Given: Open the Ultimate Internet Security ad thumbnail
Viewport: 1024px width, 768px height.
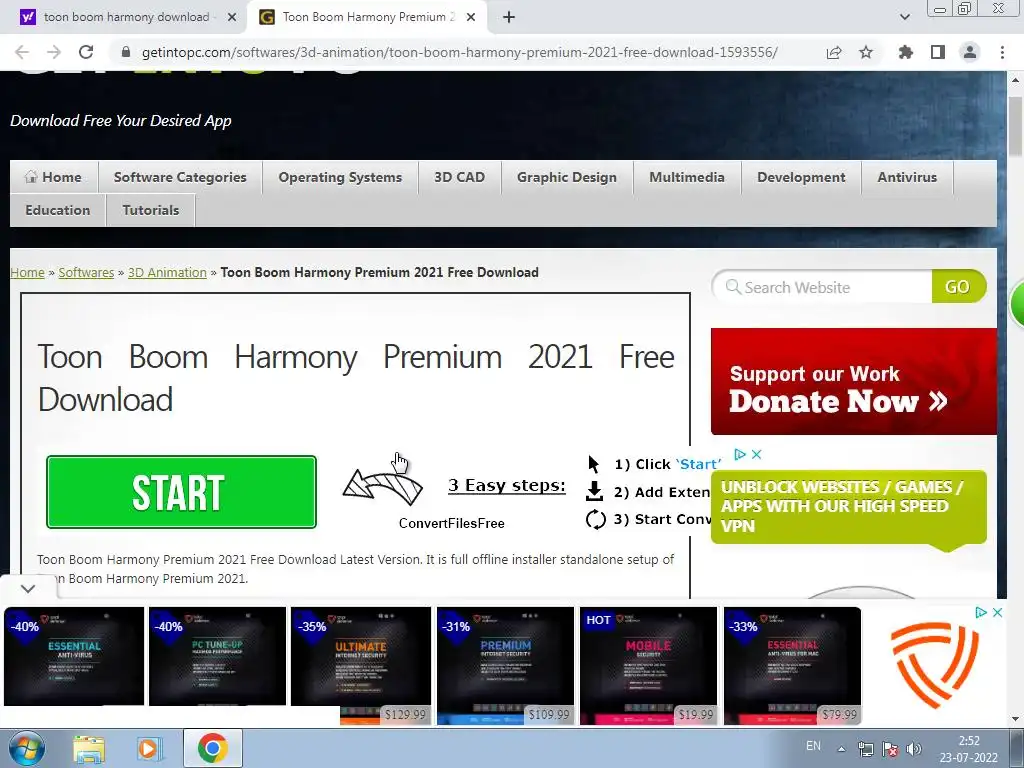Looking at the screenshot, I should 360,665.
